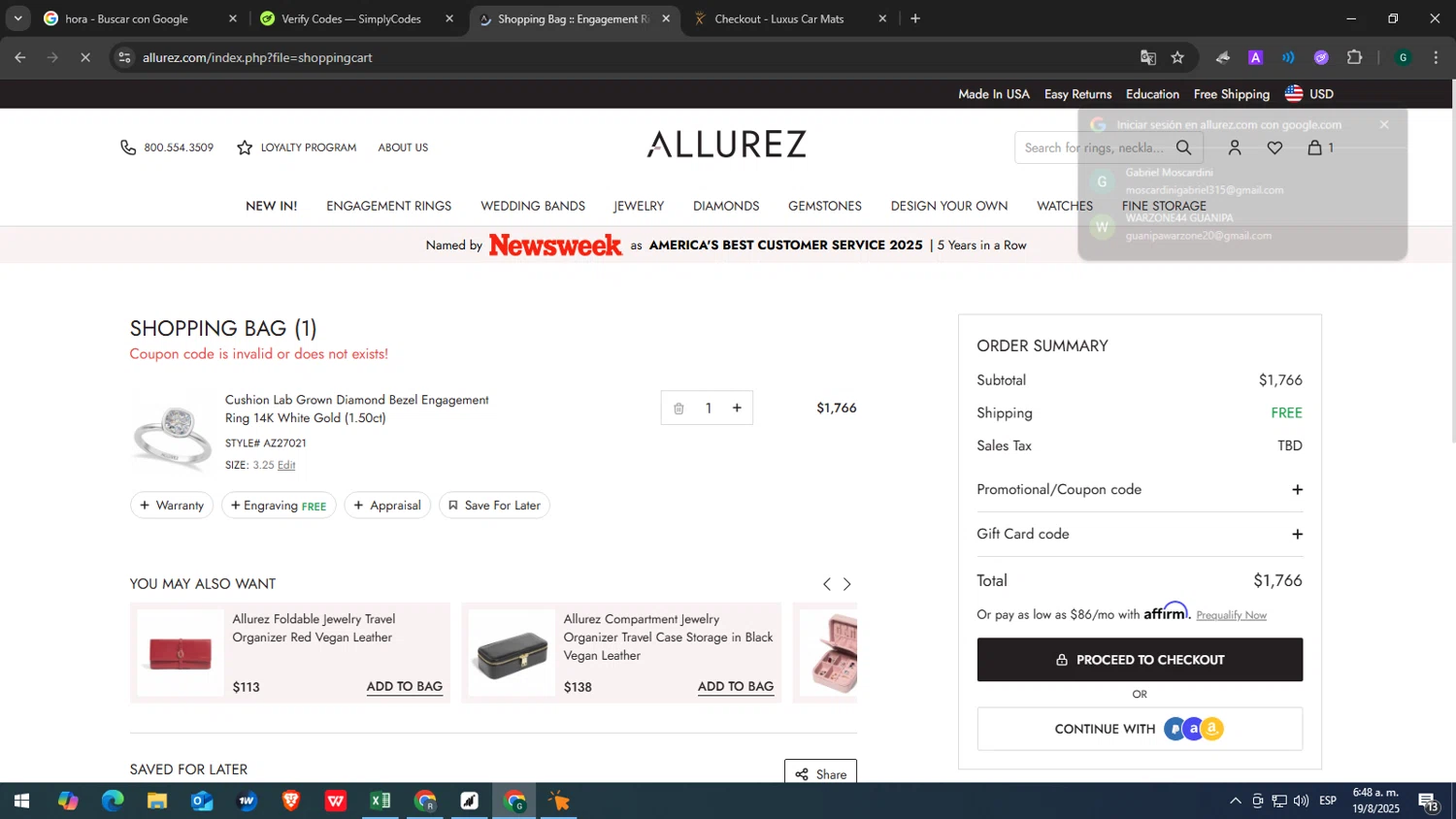Screen dimensions: 1456x819
Task: Remove item with trash icon
Action: coord(678,409)
